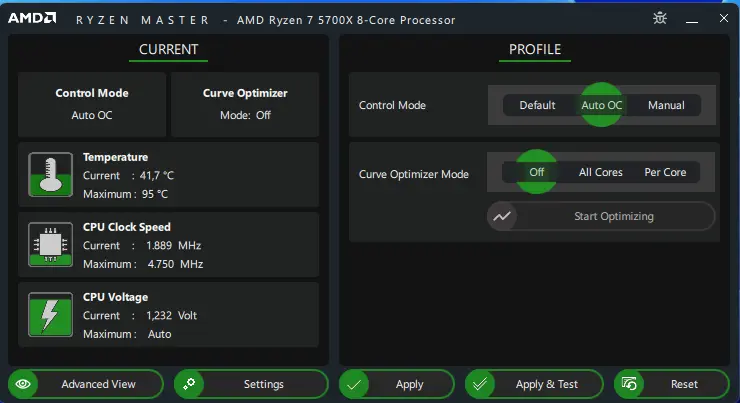
Task: Click the eye icon on Advanced View
Action: point(23,384)
